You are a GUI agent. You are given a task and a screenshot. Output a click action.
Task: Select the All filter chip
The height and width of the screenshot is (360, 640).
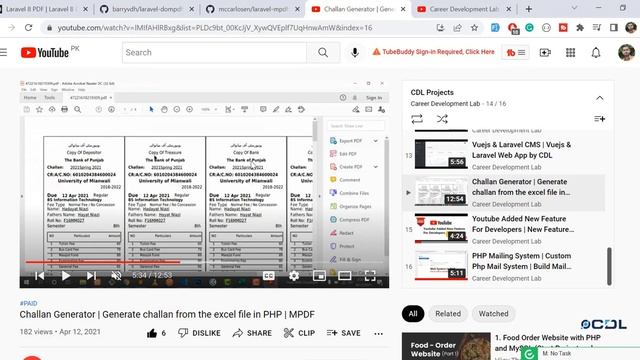click(413, 313)
